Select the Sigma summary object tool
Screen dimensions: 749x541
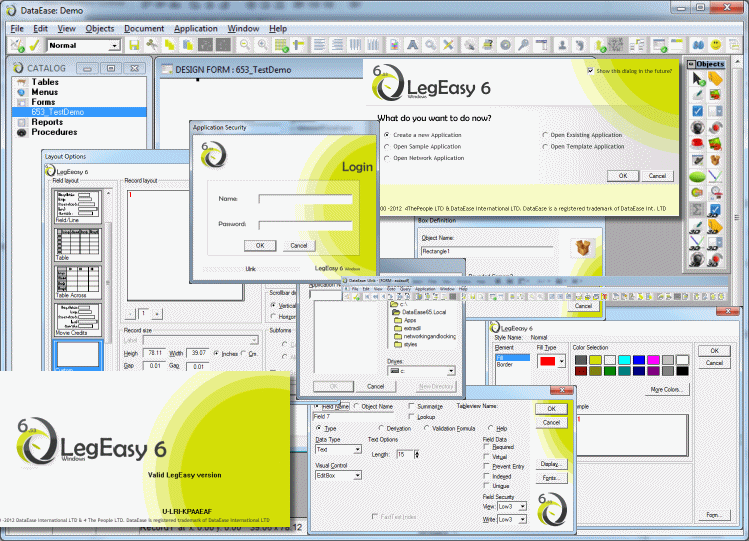[x=698, y=209]
